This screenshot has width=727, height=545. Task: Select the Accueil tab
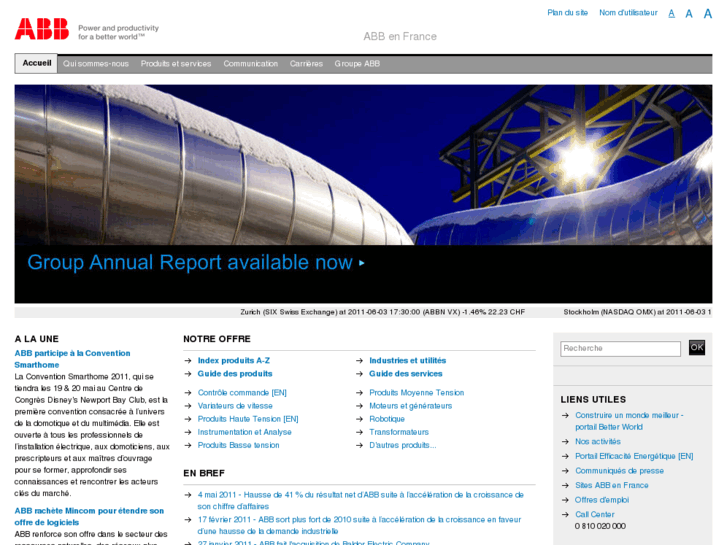pos(37,64)
